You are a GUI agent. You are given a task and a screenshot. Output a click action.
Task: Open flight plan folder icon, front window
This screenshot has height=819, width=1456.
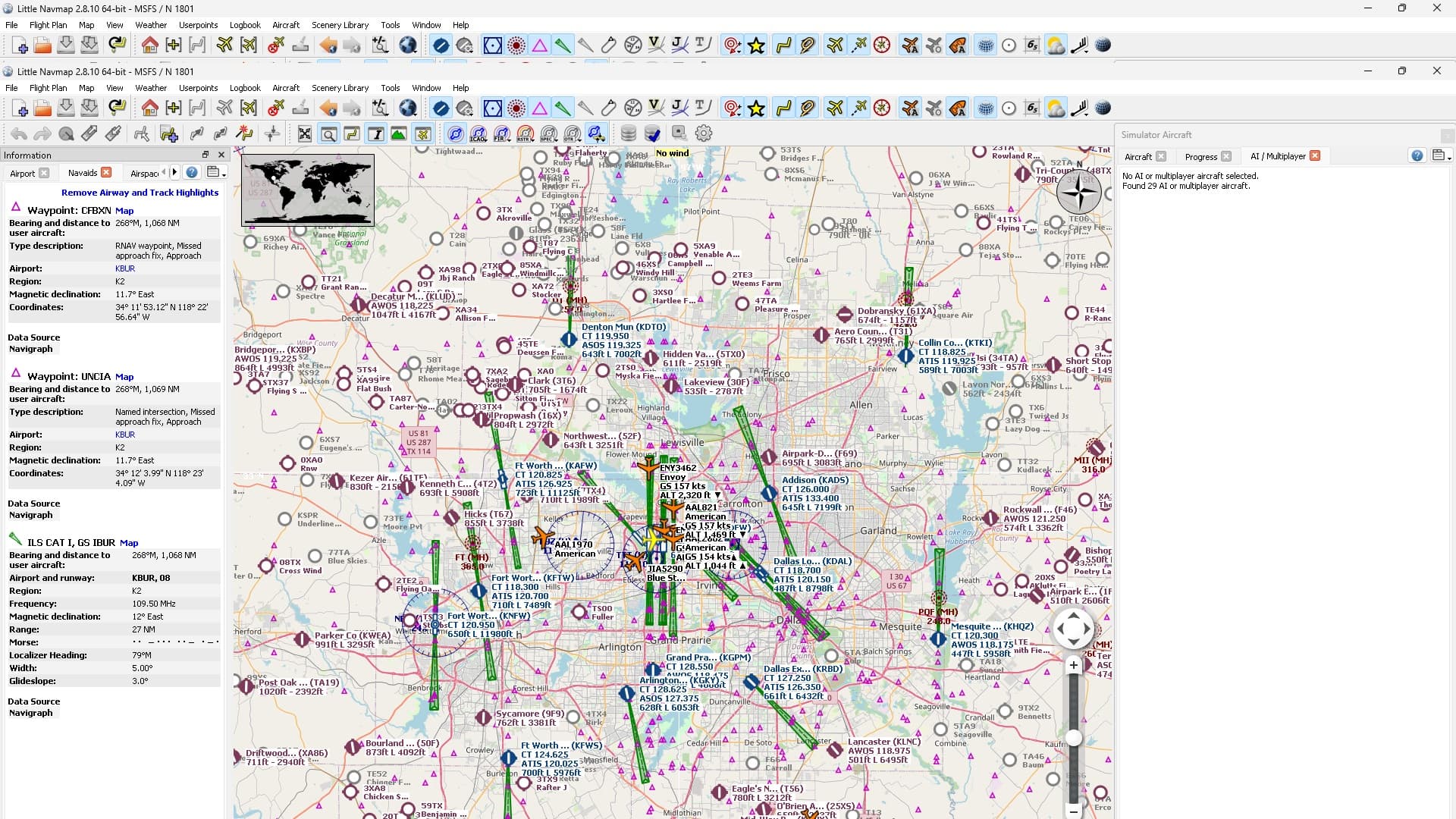click(43, 108)
